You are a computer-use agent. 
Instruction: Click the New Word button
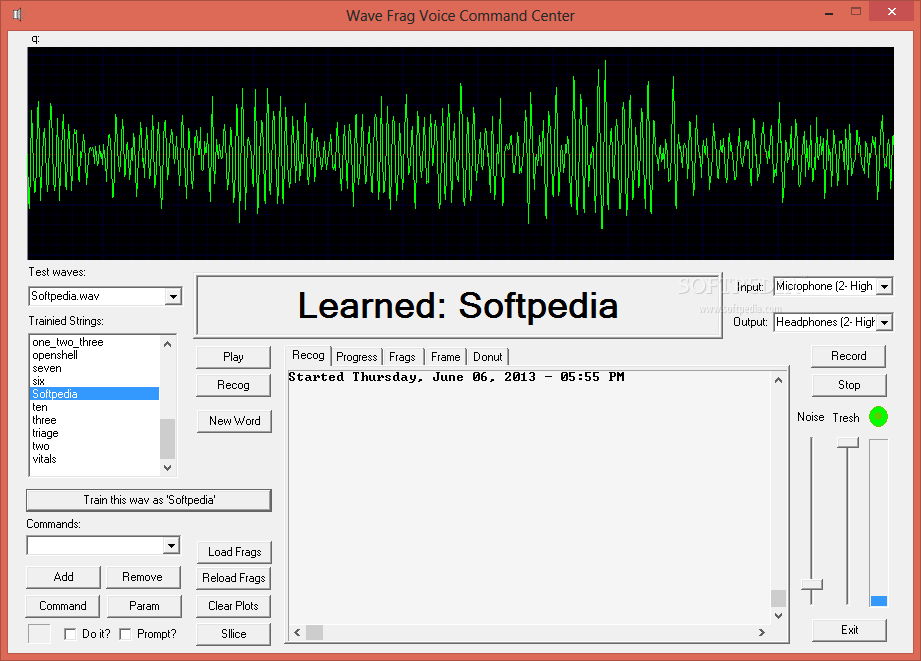click(x=234, y=421)
